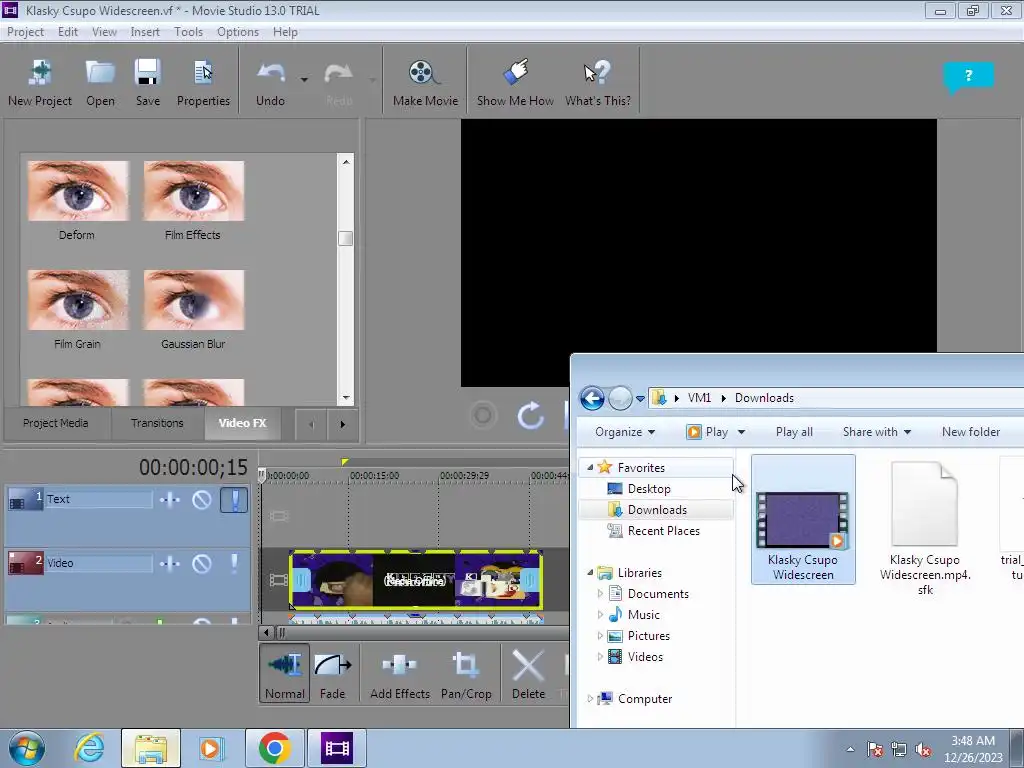1024x768 pixels.
Task: Select the Video FX tab
Action: pyautogui.click(x=242, y=423)
